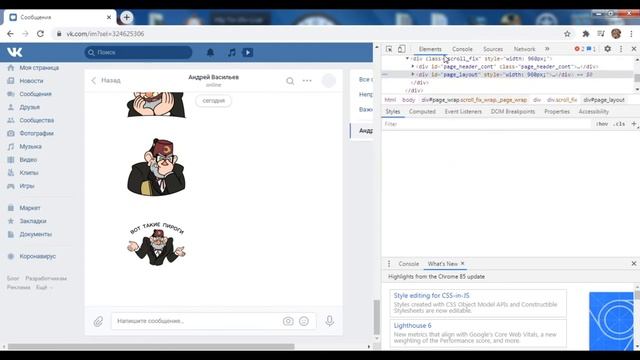Click the VK logo icon
This screenshot has width=640, height=360.
(15, 52)
